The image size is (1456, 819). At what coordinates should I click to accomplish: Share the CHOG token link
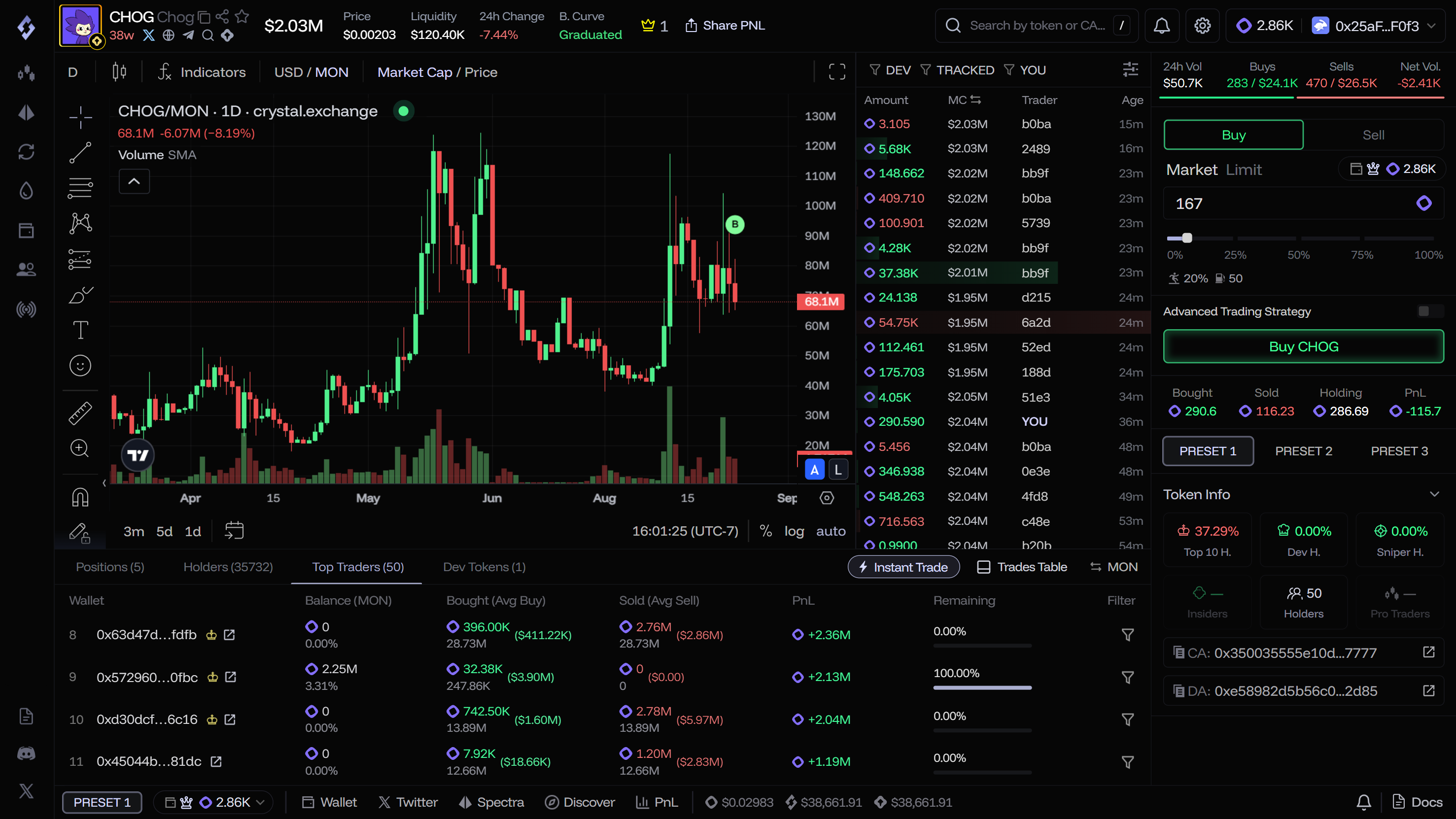click(x=222, y=16)
